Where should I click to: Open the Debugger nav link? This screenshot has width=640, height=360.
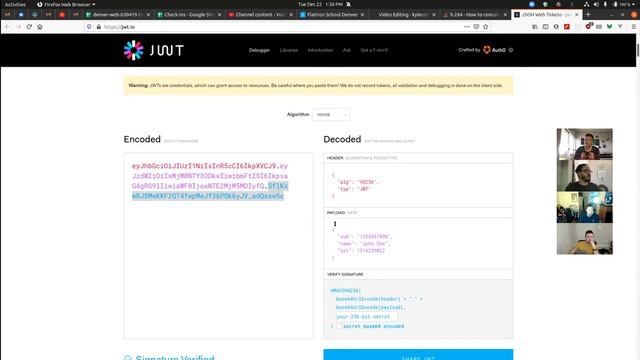[260, 50]
